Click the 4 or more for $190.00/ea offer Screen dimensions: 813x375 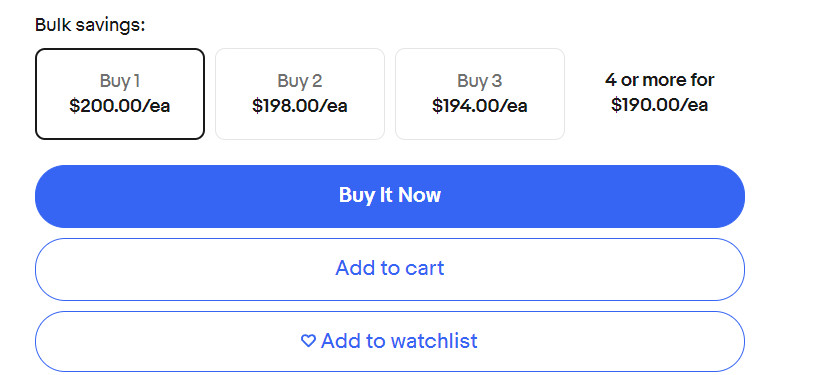click(659, 92)
